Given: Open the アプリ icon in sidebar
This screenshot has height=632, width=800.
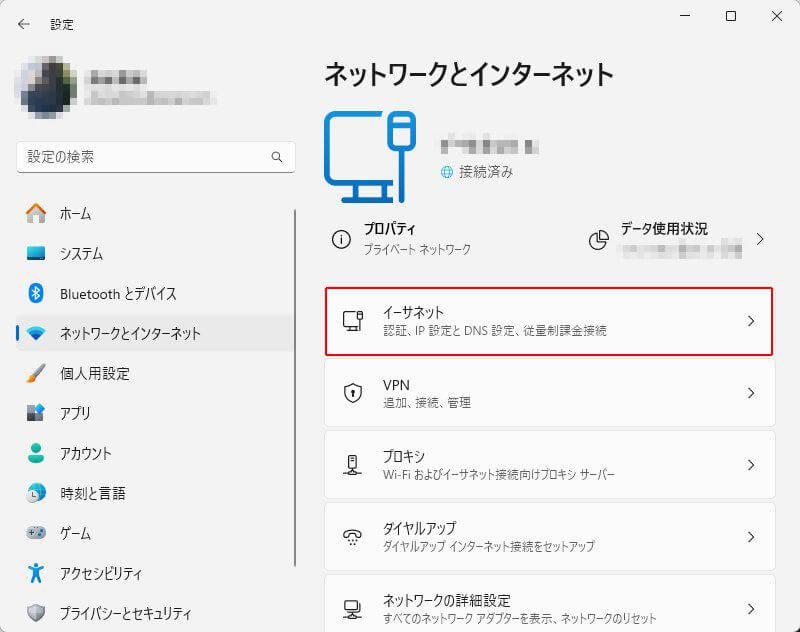Looking at the screenshot, I should click(36, 413).
